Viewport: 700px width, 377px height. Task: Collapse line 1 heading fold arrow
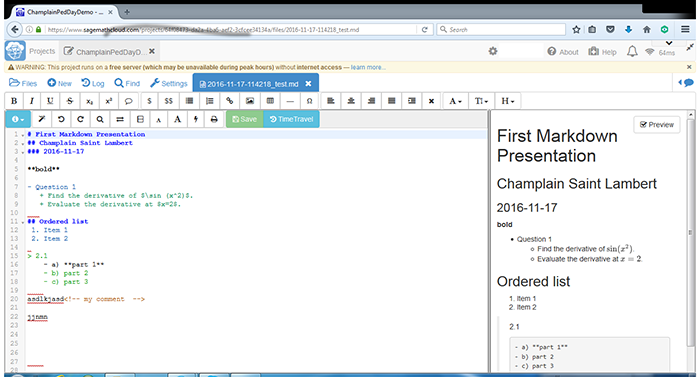click(23, 135)
